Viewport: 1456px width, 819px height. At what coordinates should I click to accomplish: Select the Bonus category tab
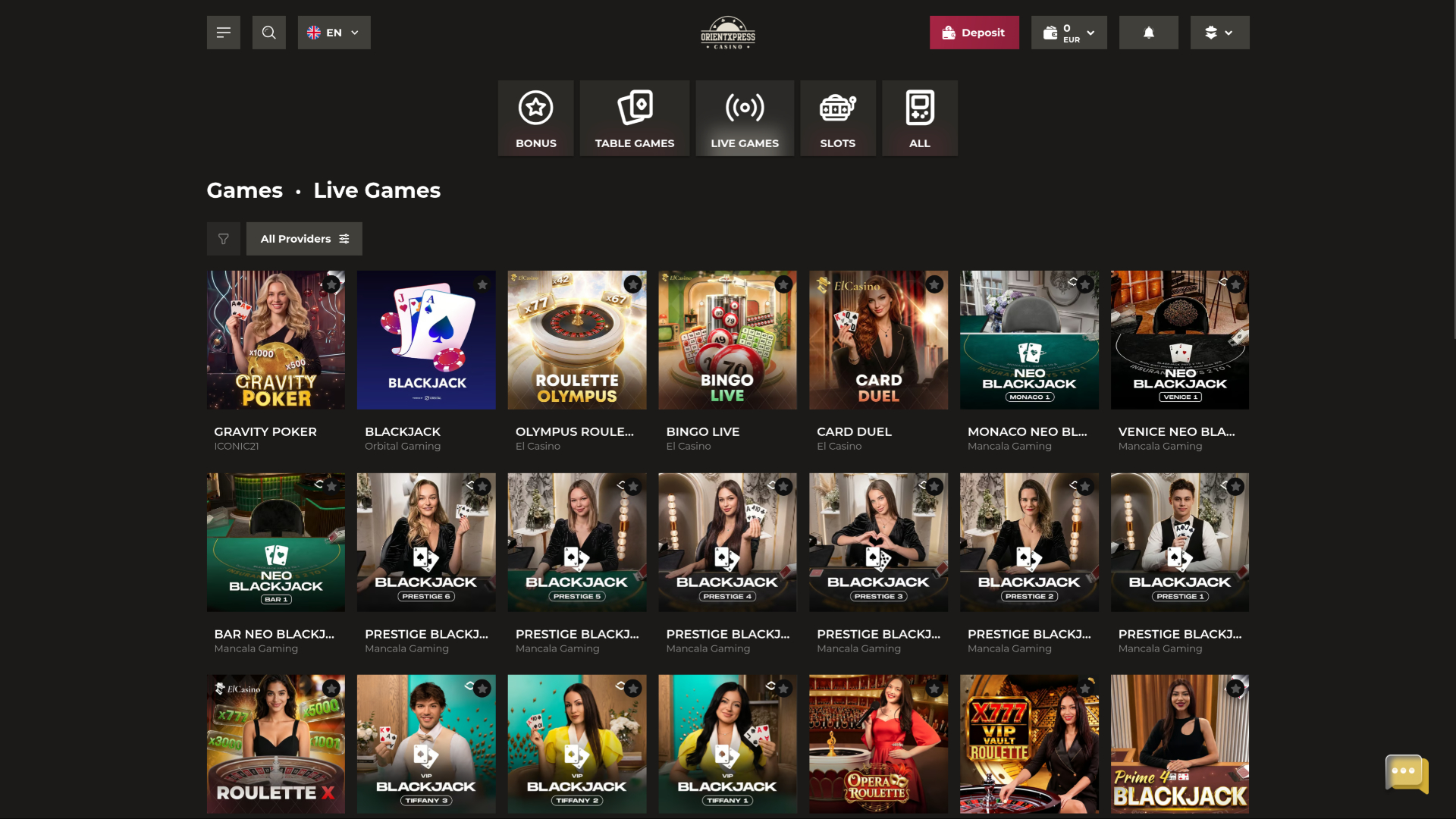[x=536, y=118]
